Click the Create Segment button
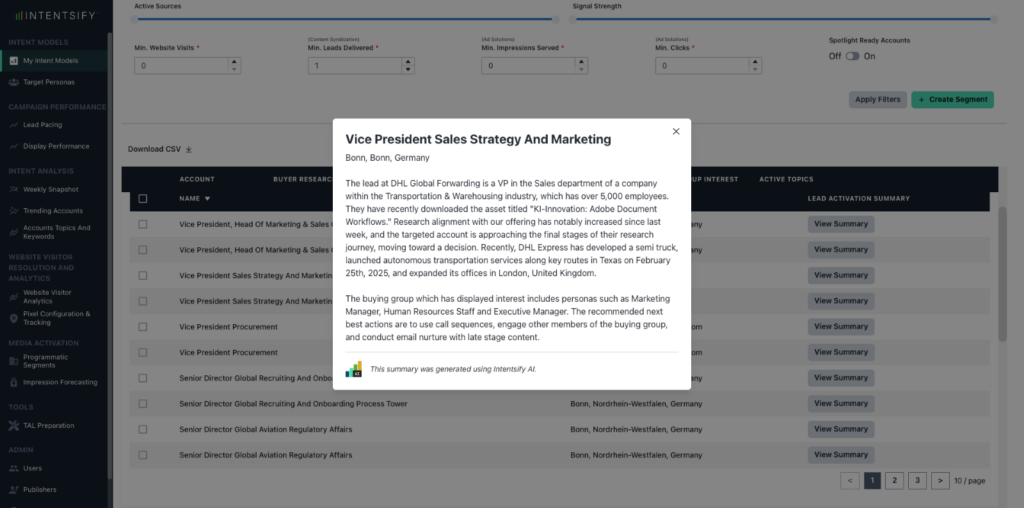 [x=952, y=99]
